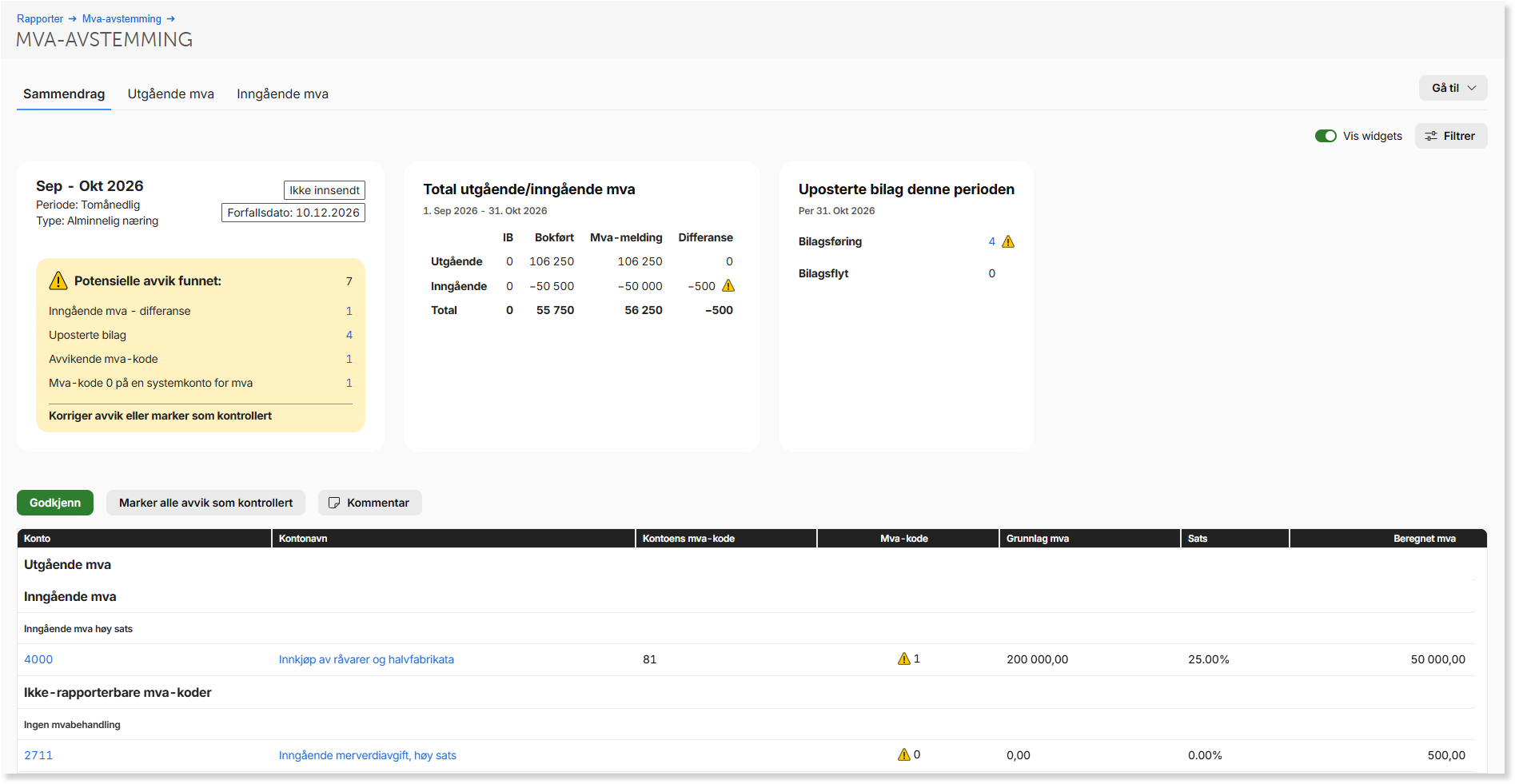
Task: Open the Filtrer options
Action: coord(1451,136)
